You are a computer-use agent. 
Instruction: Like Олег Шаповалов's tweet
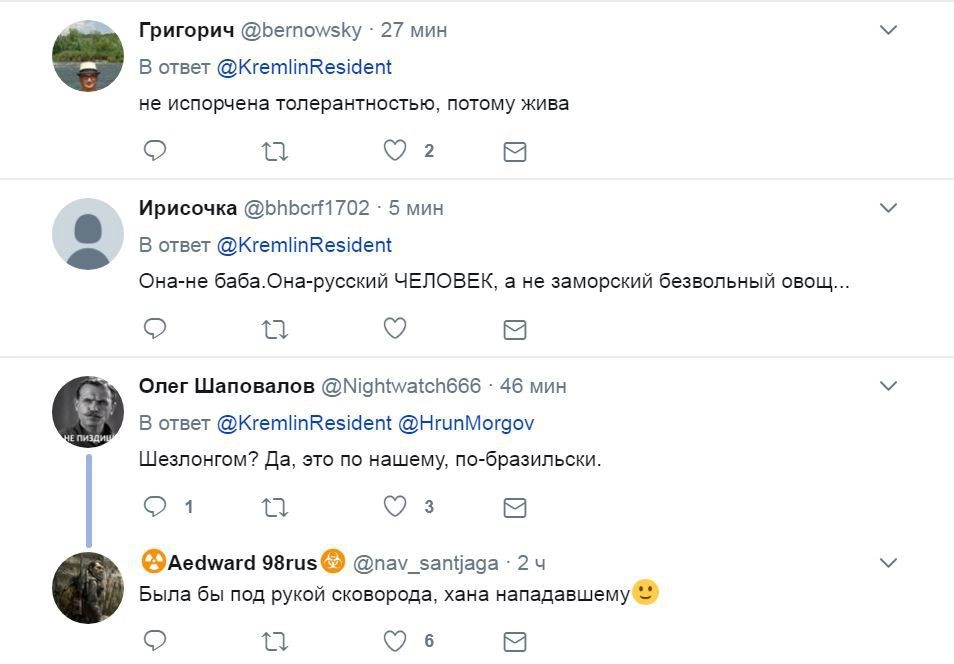pyautogui.click(x=395, y=506)
